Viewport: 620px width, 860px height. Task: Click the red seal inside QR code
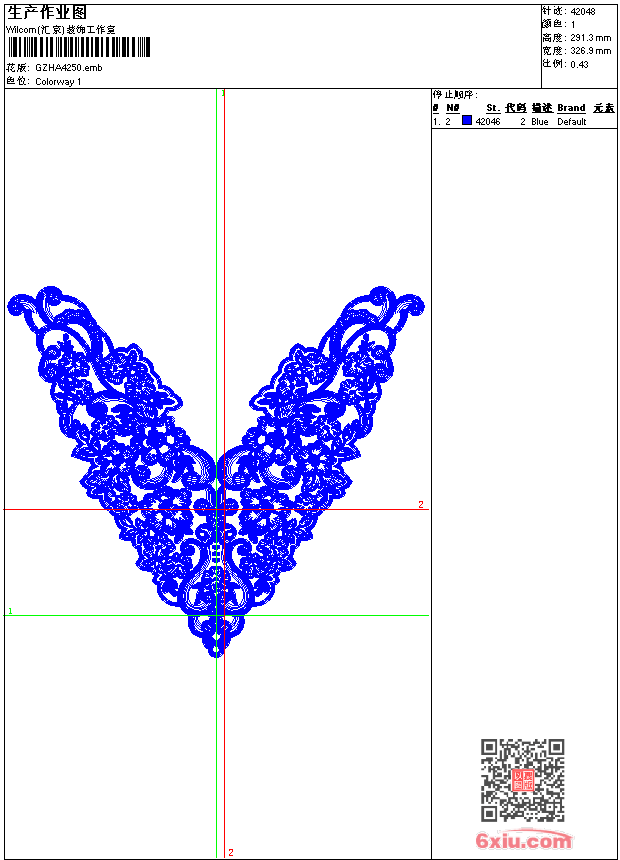(522, 780)
